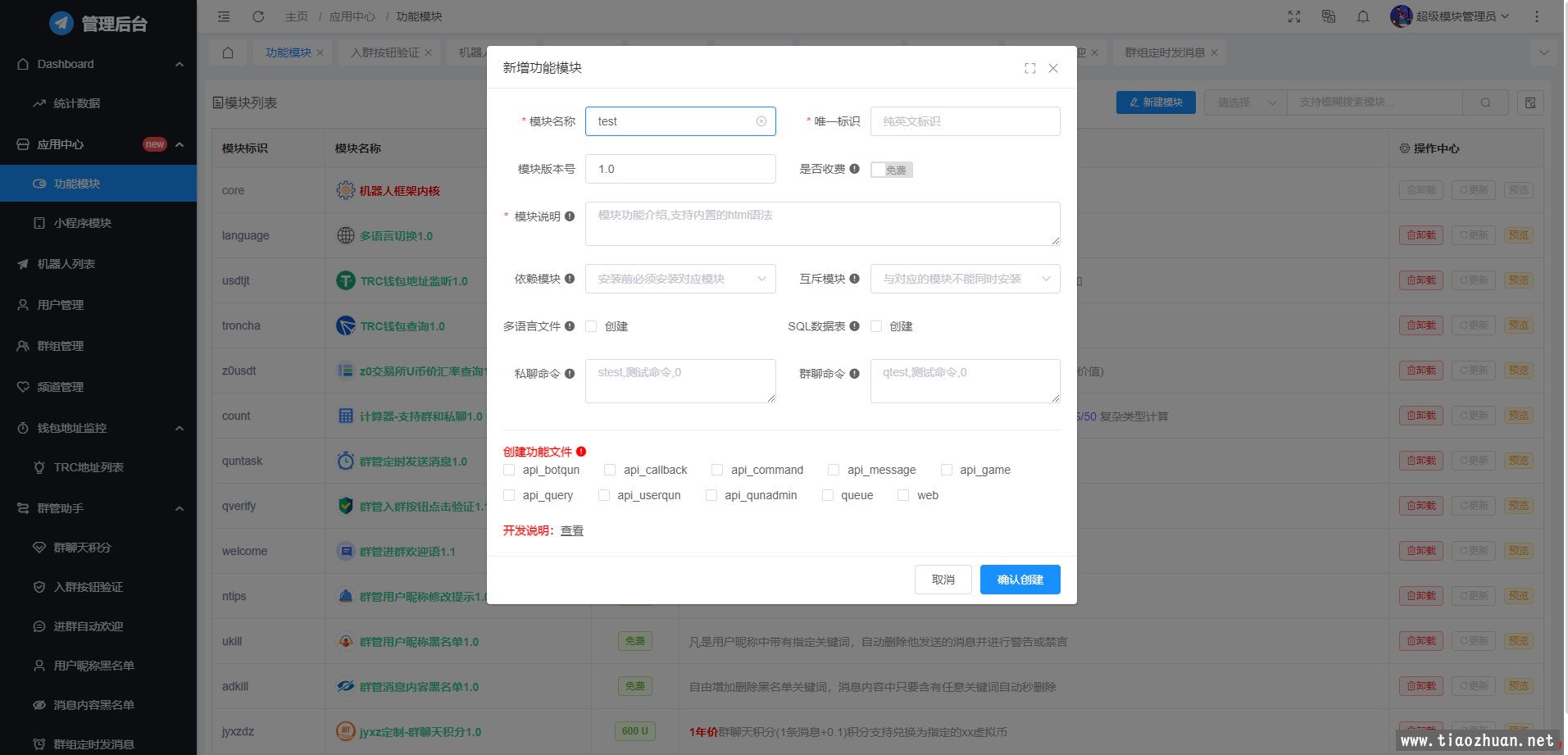Open 超级模块管理员 user dropdown
This screenshot has height=755, width=1568.
tap(1451, 16)
